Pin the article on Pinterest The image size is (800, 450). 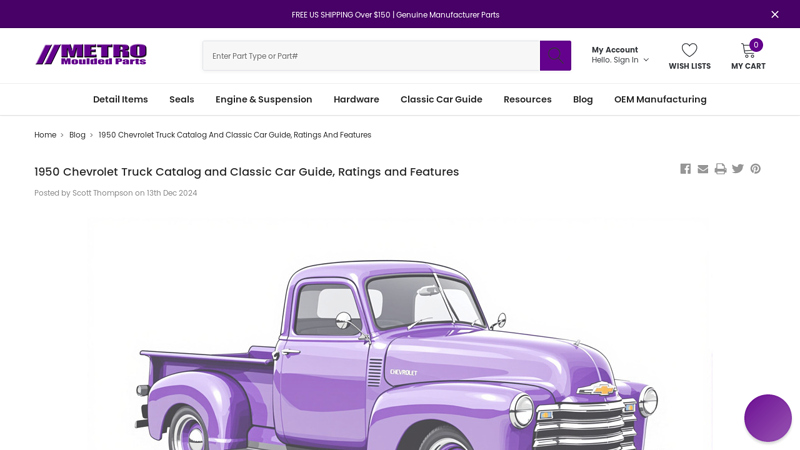(x=756, y=169)
